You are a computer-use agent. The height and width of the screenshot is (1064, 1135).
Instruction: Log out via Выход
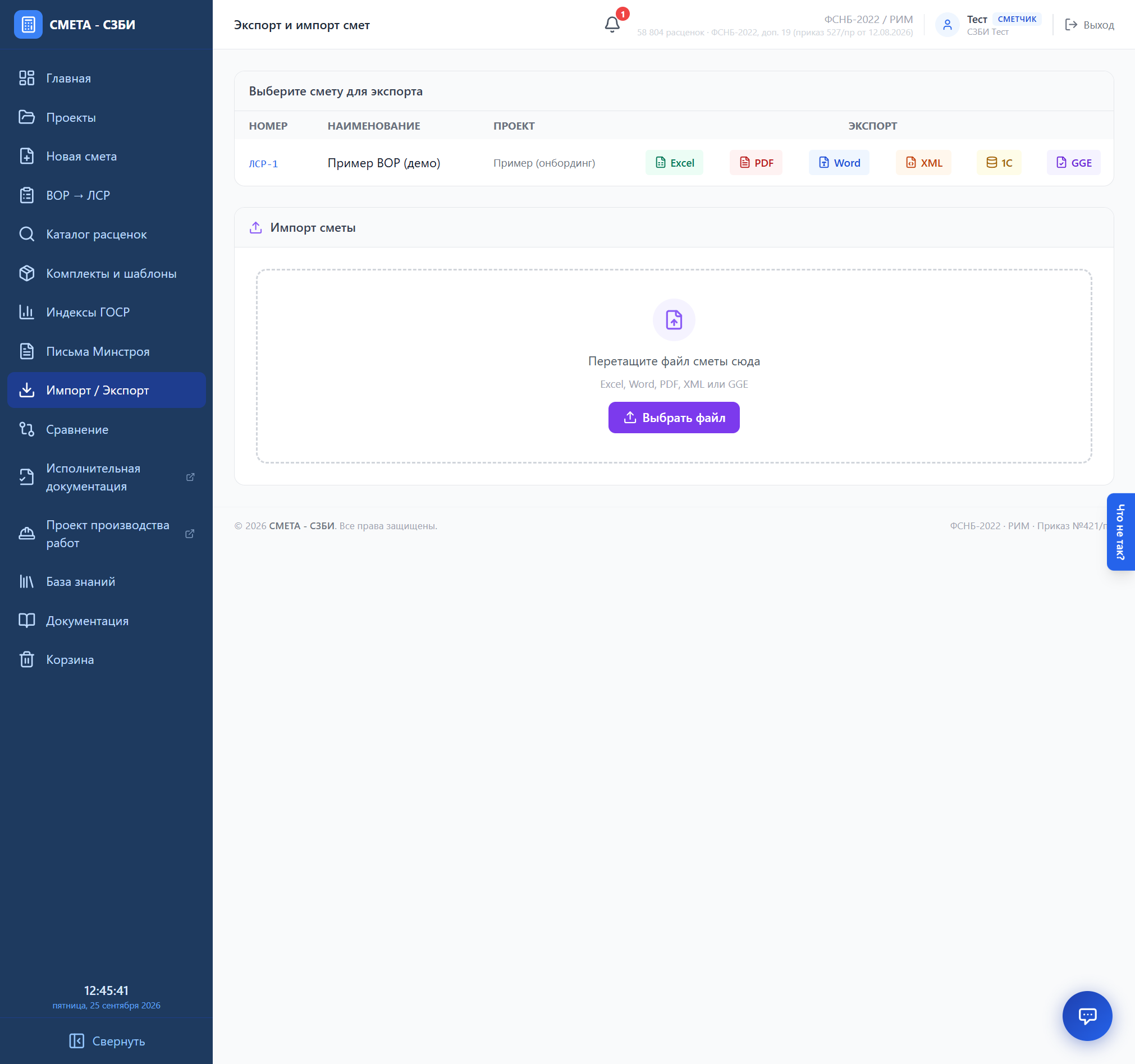pos(1090,25)
